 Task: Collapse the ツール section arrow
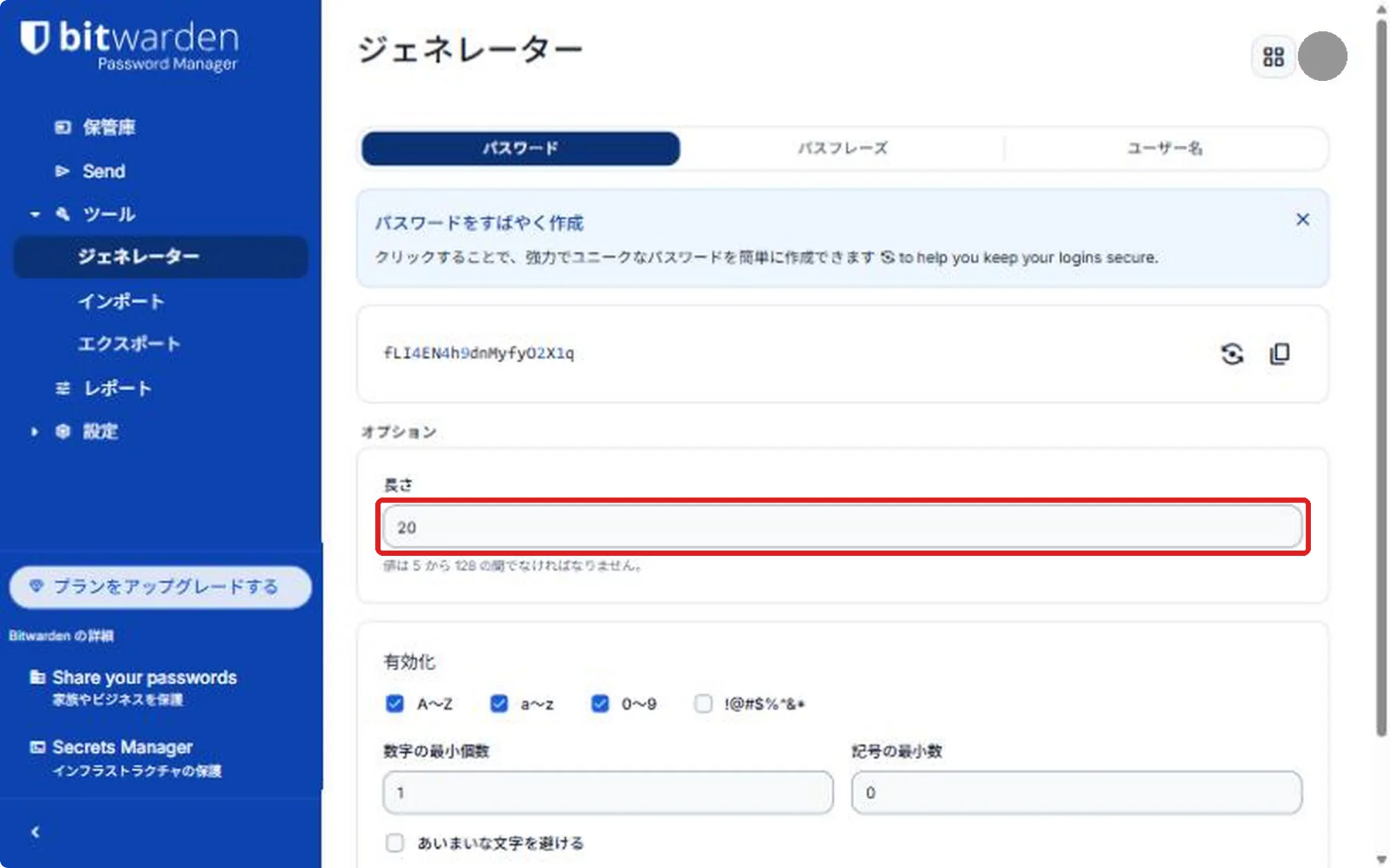[x=35, y=215]
